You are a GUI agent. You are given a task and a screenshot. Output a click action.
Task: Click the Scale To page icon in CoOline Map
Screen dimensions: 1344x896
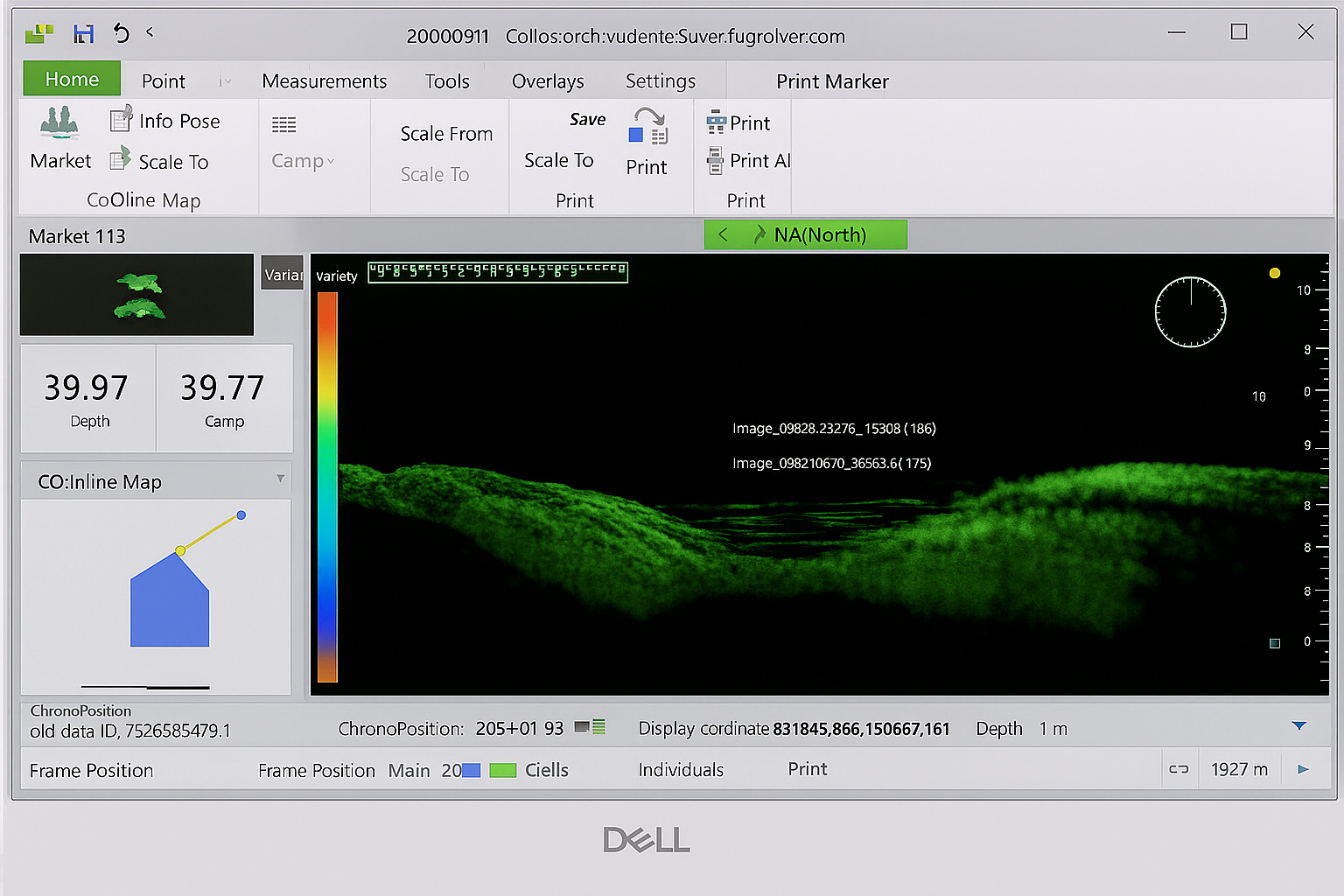pos(120,160)
